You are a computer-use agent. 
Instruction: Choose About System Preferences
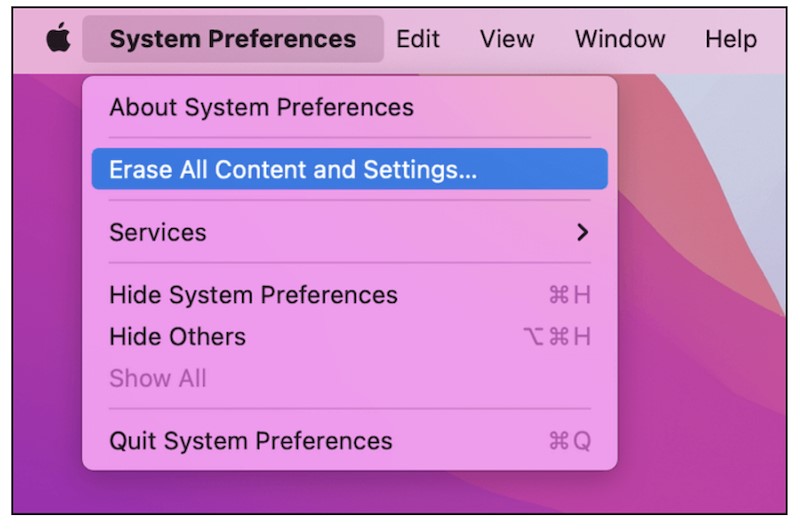coord(261,107)
